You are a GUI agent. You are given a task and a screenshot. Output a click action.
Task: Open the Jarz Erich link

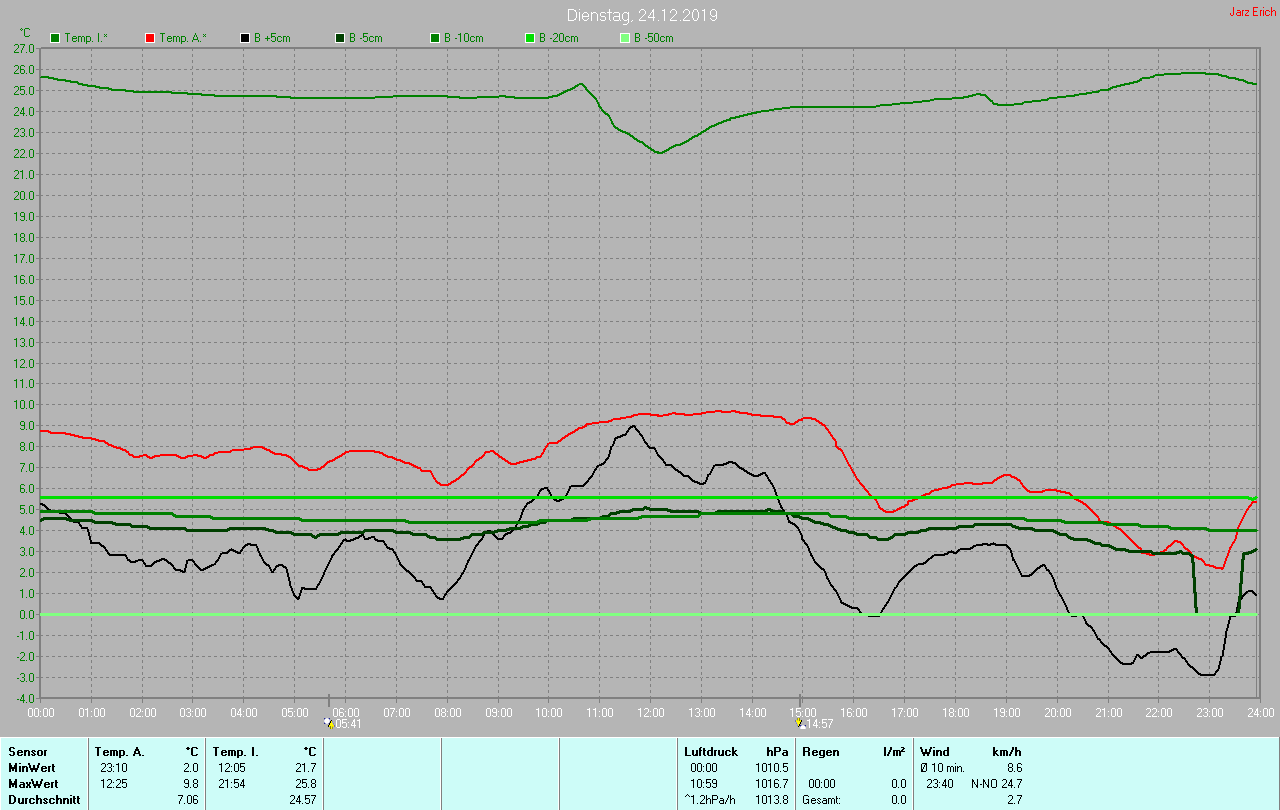(x=1252, y=12)
